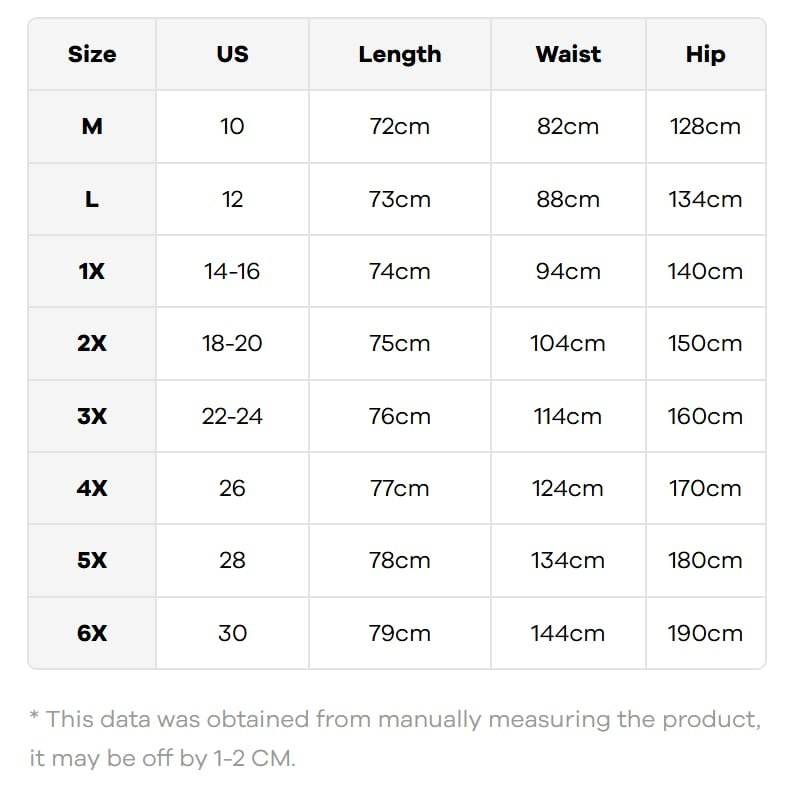Click the US column header
Image resolution: width=788 pixels, height=785 pixels.
[x=232, y=54]
